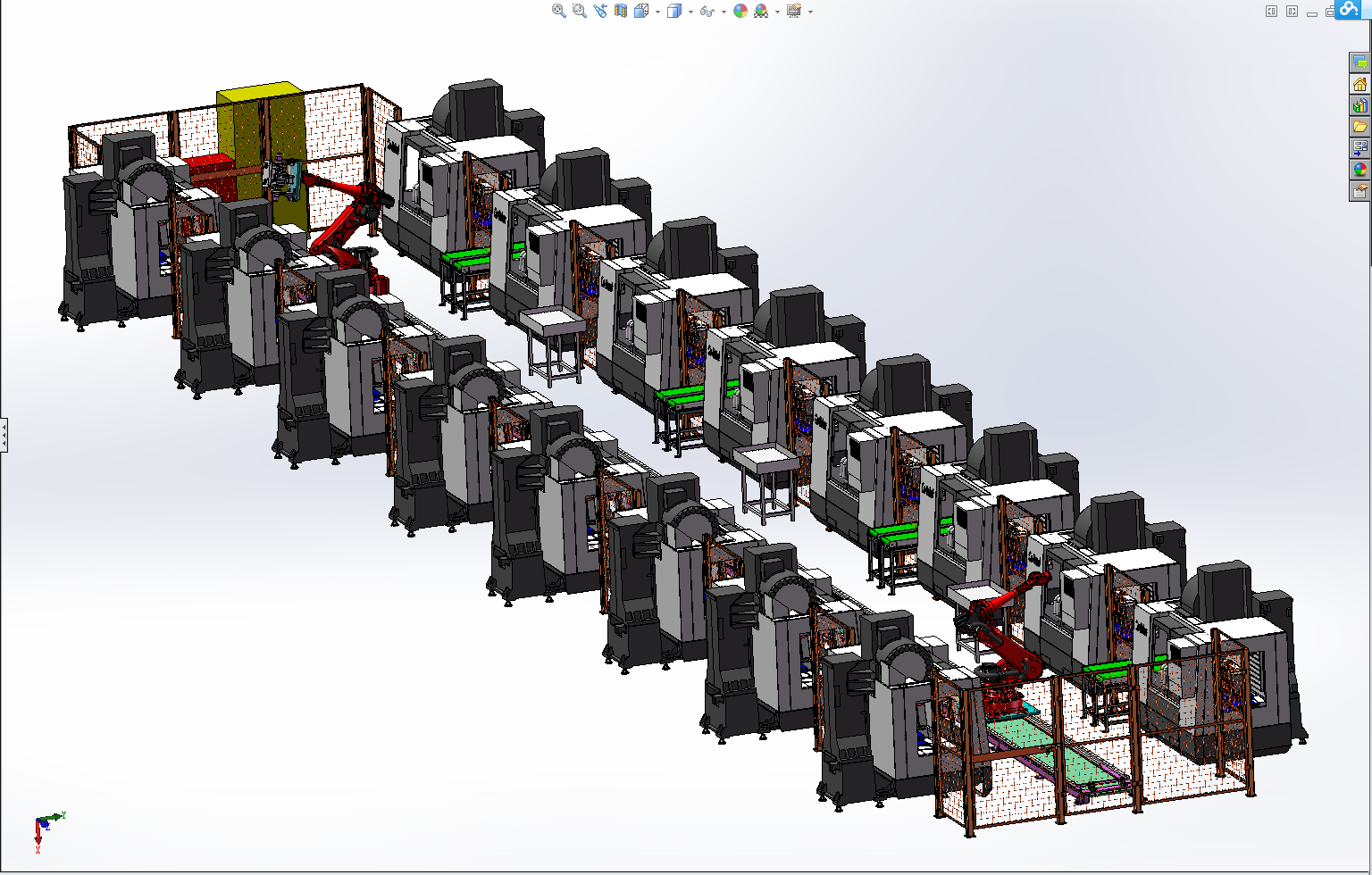
Task: Open the Custom Properties tab
Action: tap(1359, 191)
